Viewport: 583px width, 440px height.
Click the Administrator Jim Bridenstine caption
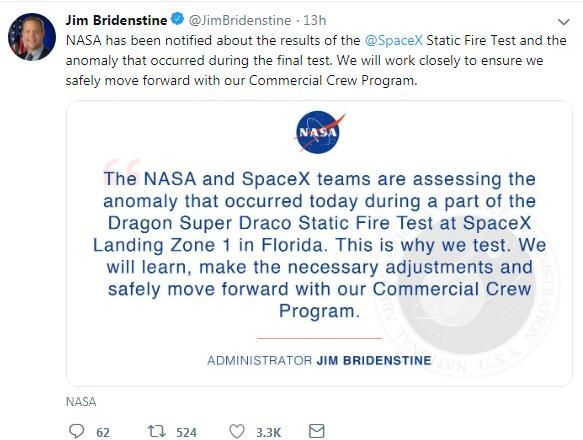tap(319, 360)
